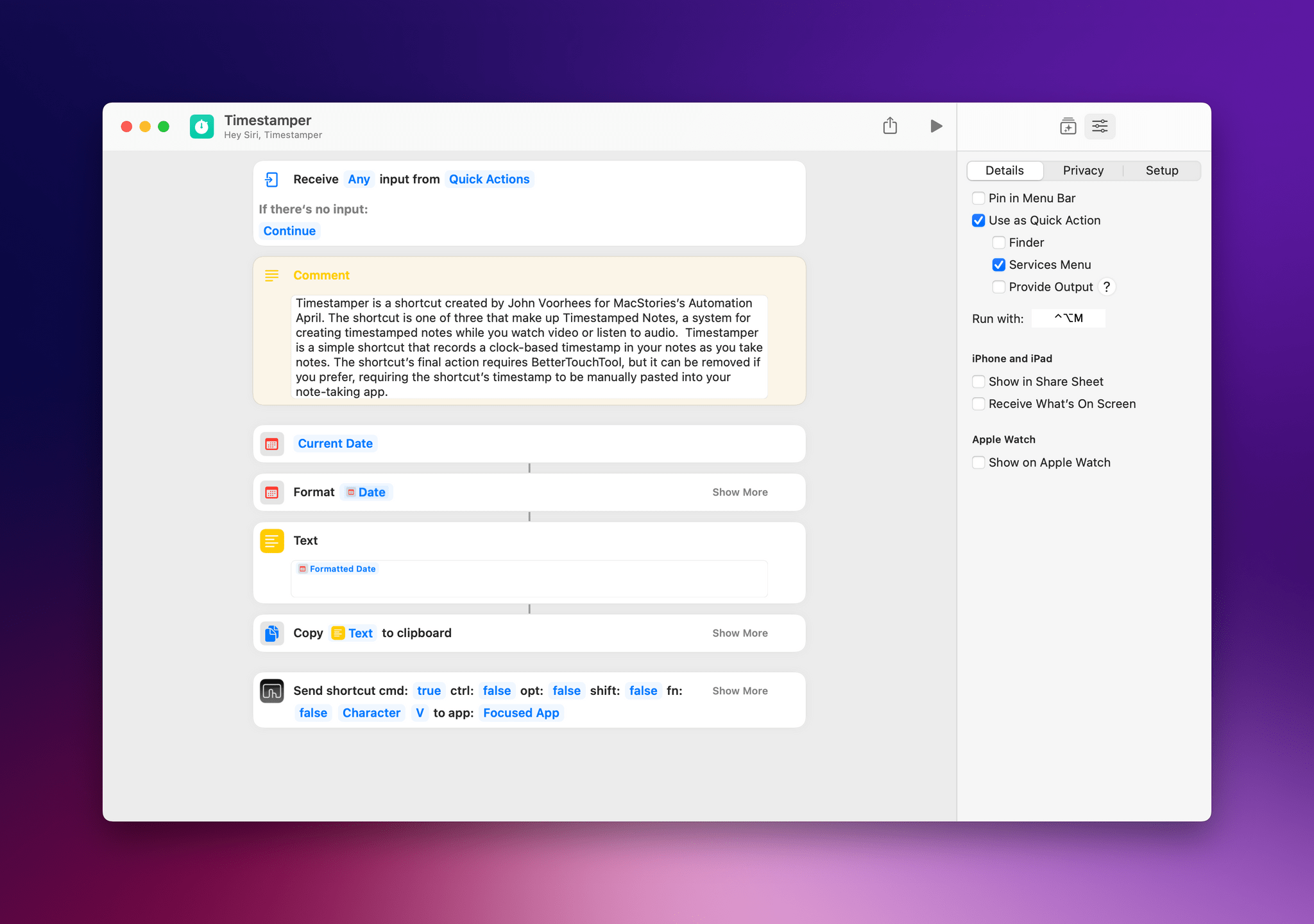Enable Show on Apple Watch
The image size is (1314, 924).
pyautogui.click(x=978, y=463)
